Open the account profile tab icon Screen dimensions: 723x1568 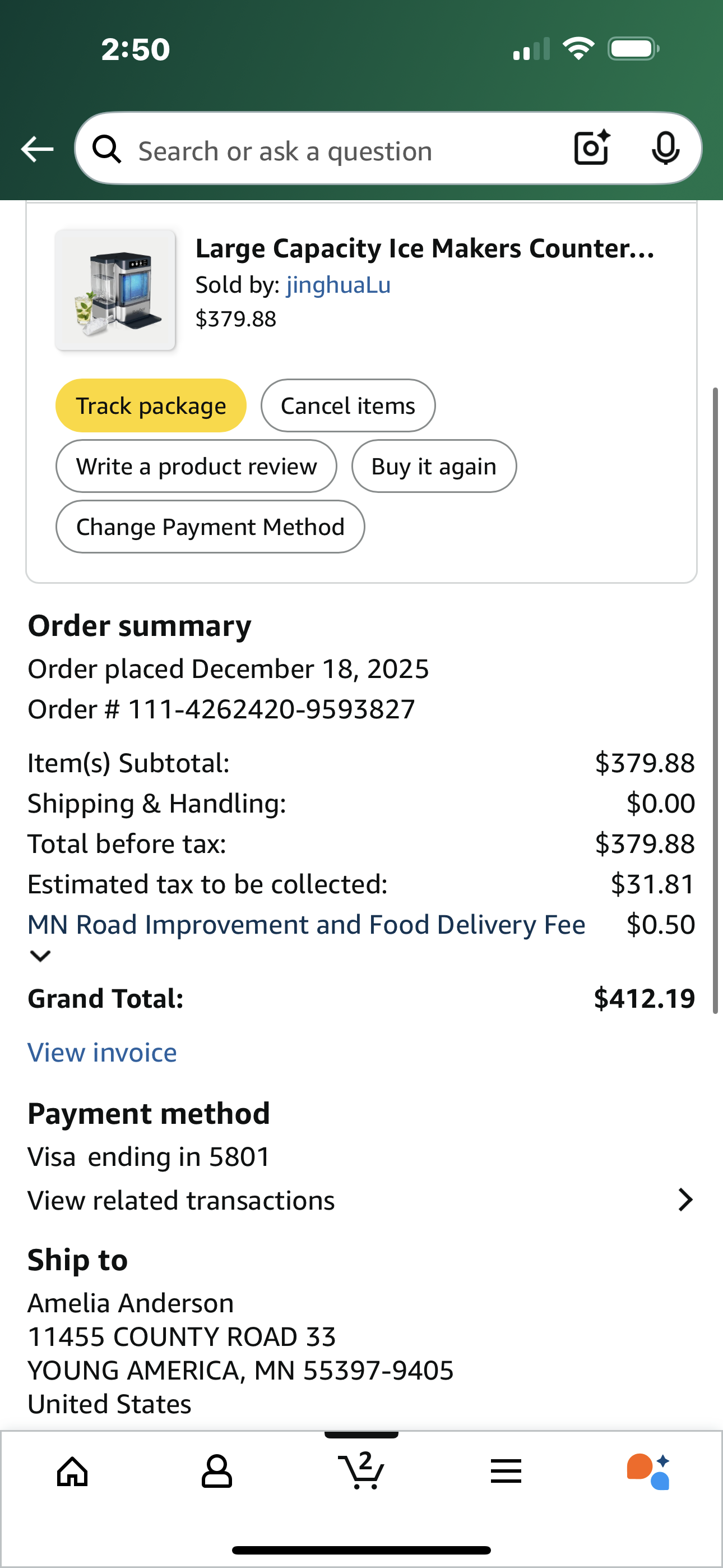pyautogui.click(x=217, y=1472)
